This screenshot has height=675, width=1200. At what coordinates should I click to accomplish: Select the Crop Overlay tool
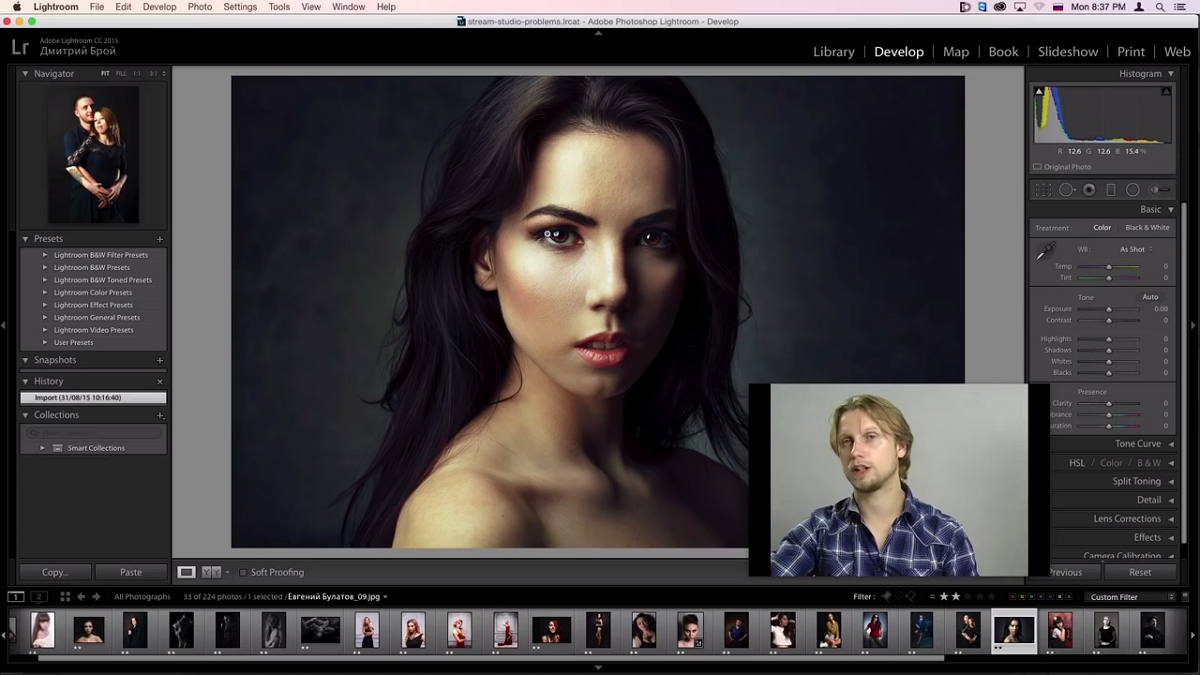tap(1043, 190)
